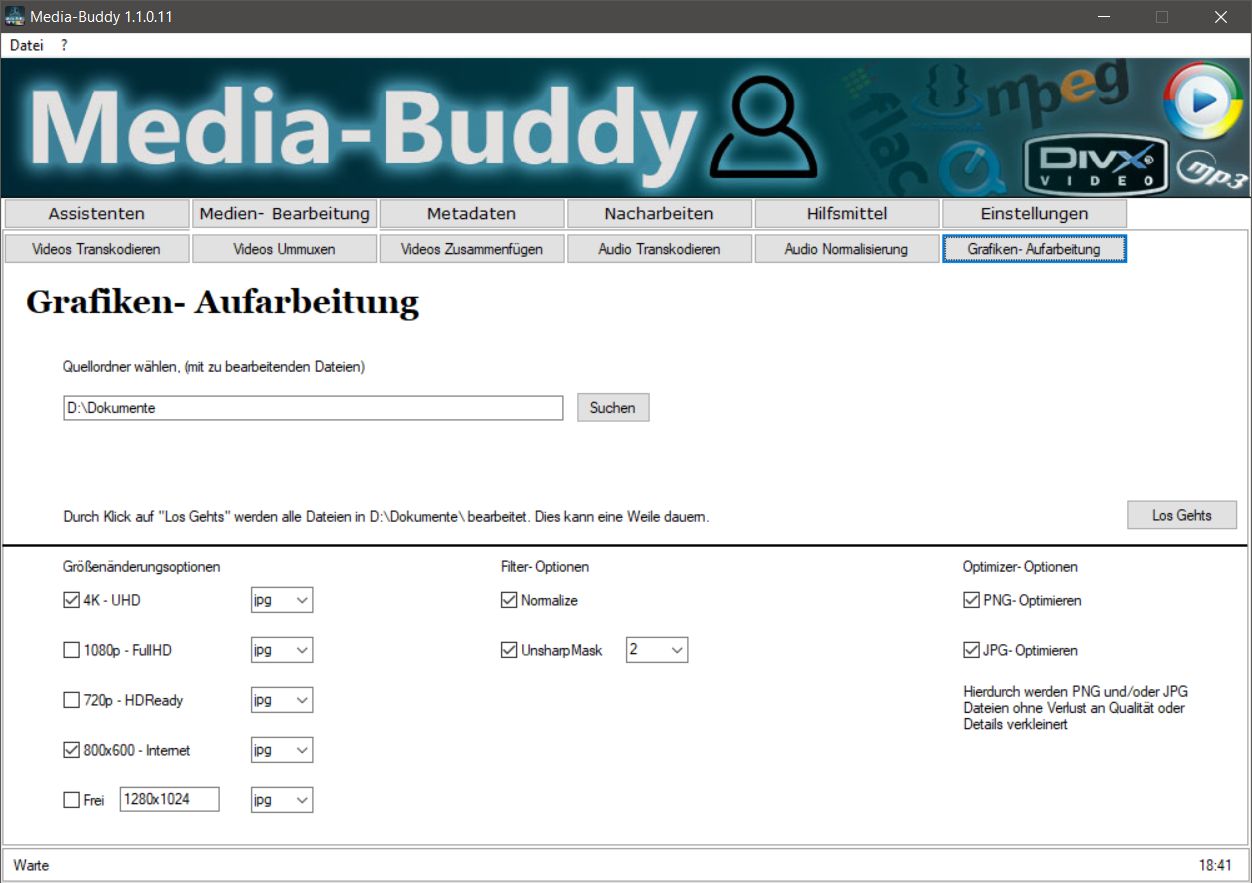The image size is (1252, 883).
Task: Enable the Frei custom size checkbox
Action: click(71, 800)
